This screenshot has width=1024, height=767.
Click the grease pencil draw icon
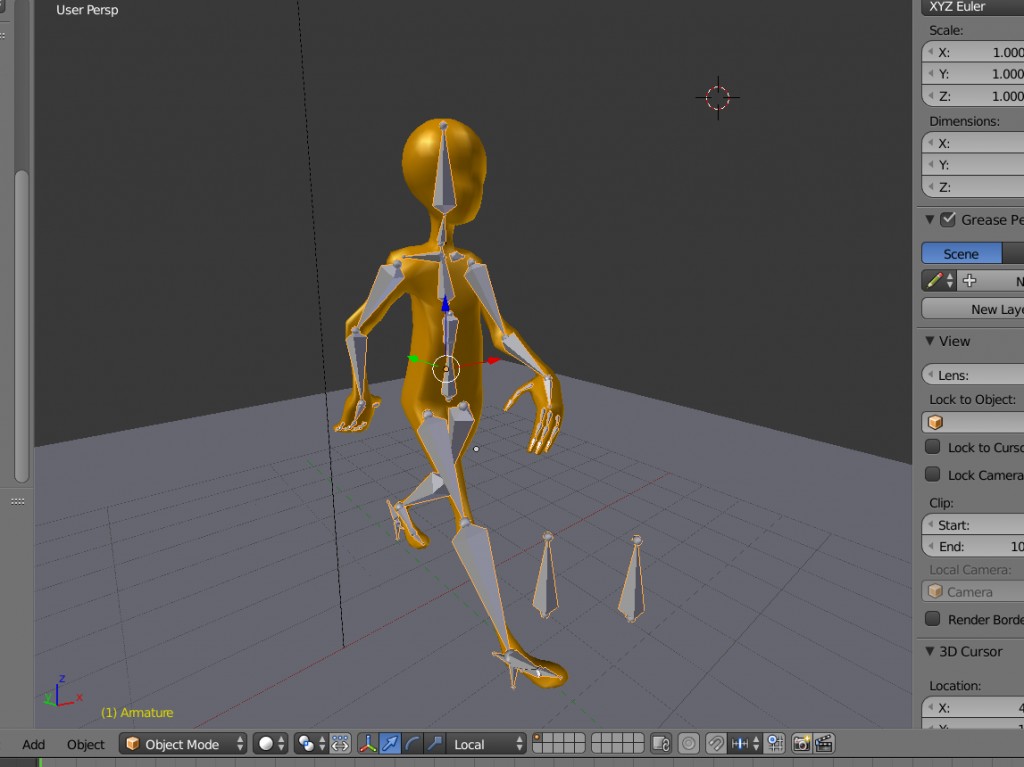[x=932, y=280]
